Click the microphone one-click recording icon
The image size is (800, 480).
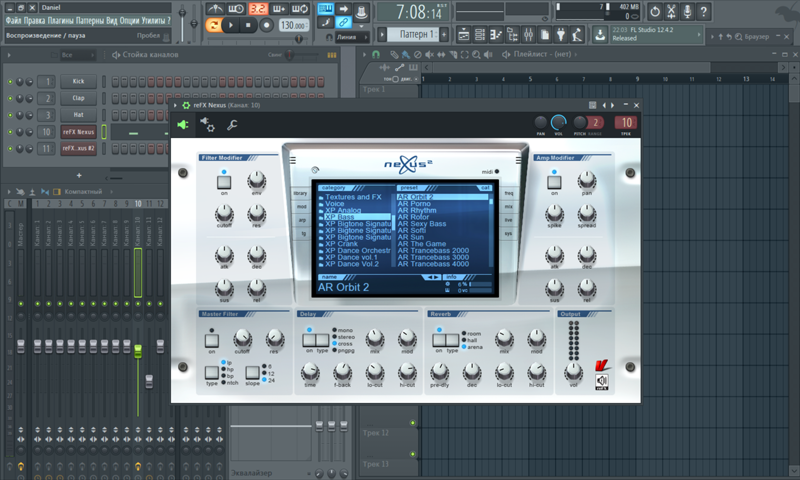click(x=687, y=11)
